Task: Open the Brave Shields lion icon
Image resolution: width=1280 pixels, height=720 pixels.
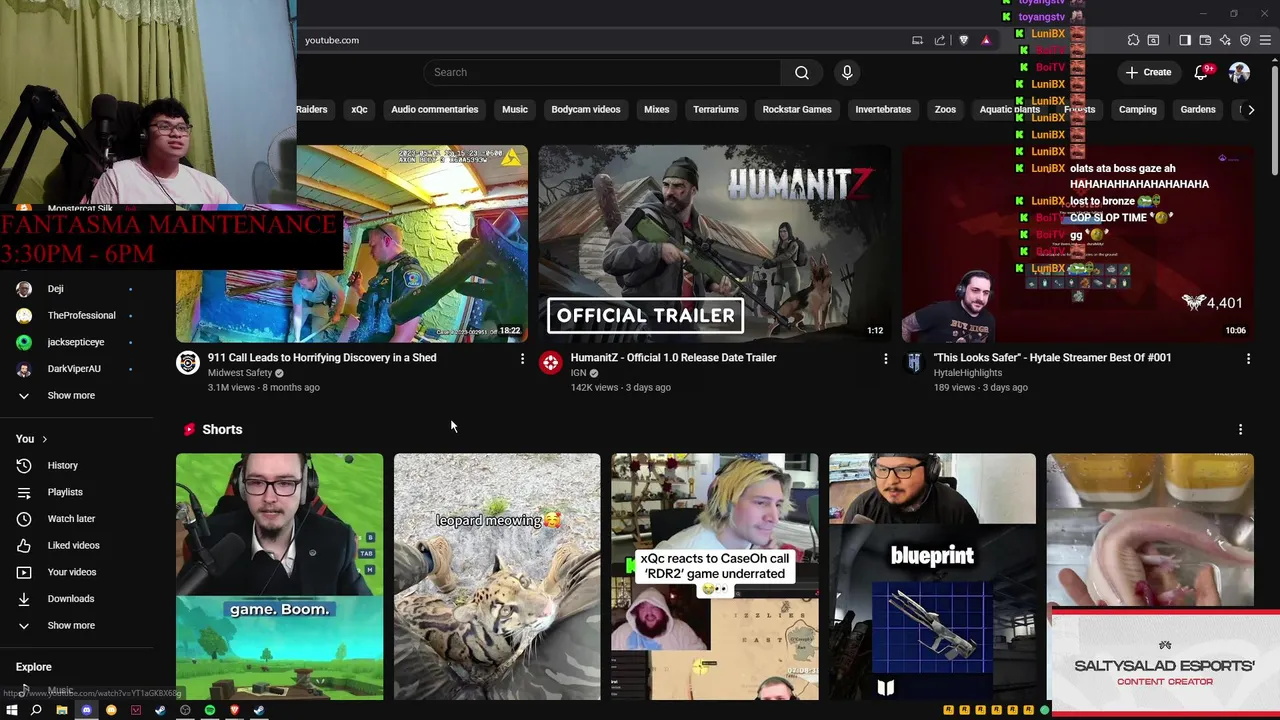Action: point(964,40)
